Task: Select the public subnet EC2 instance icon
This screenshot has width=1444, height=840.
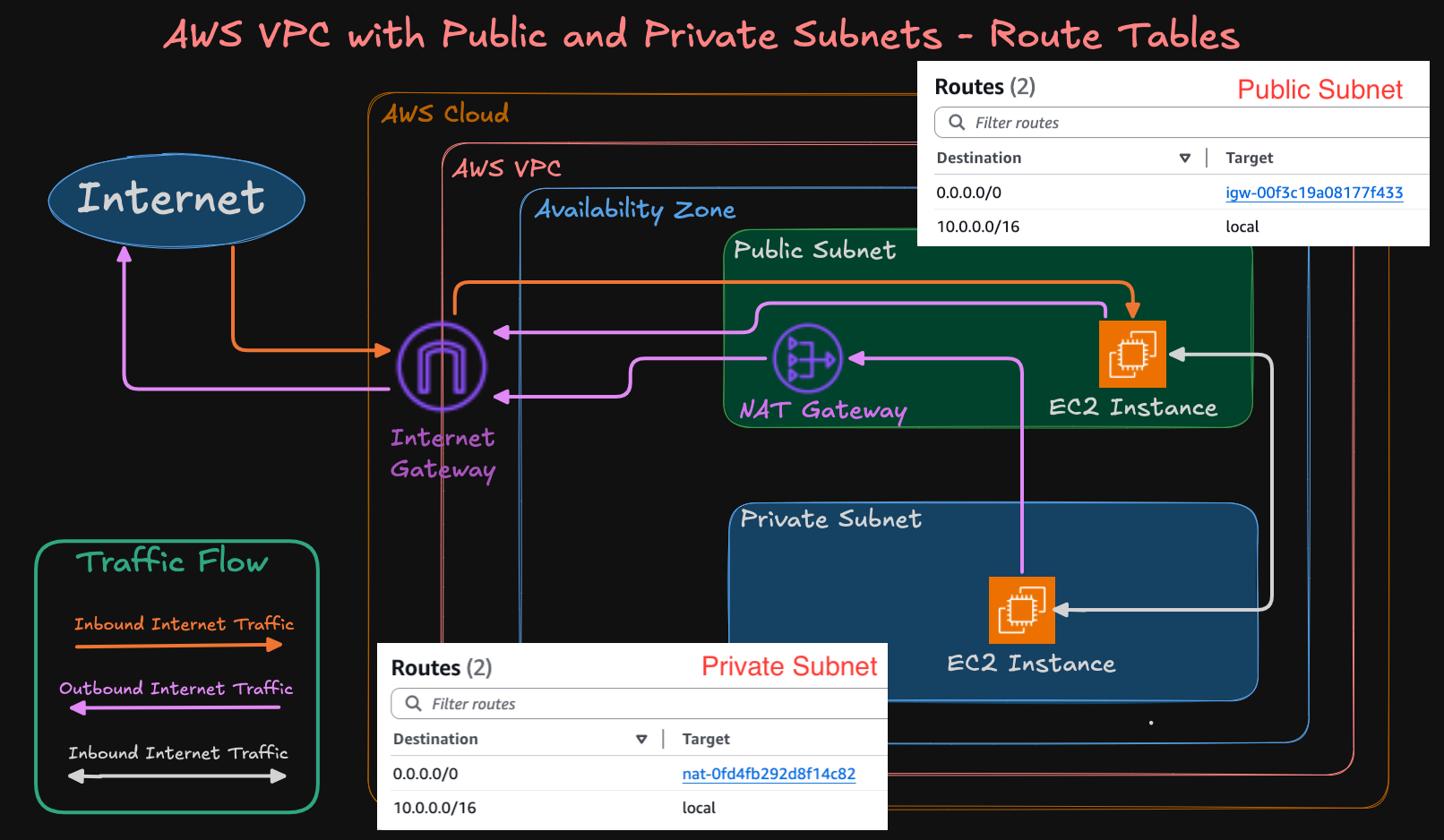Action: [1132, 354]
